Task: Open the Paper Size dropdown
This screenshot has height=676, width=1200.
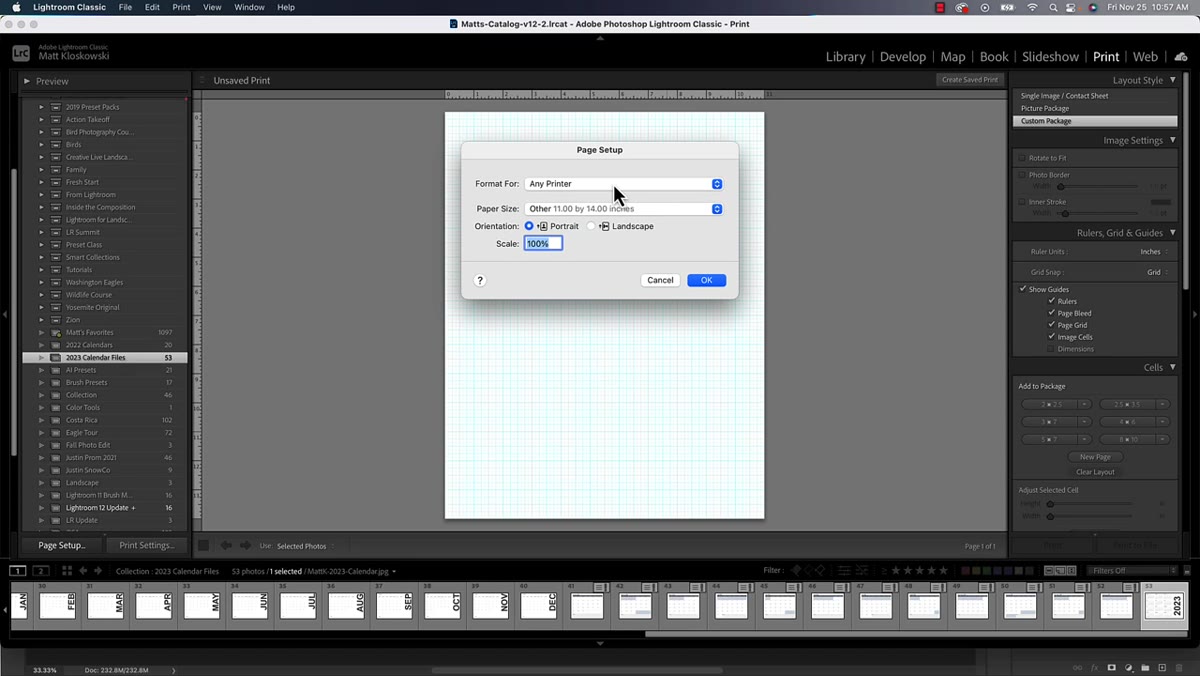Action: (x=623, y=209)
